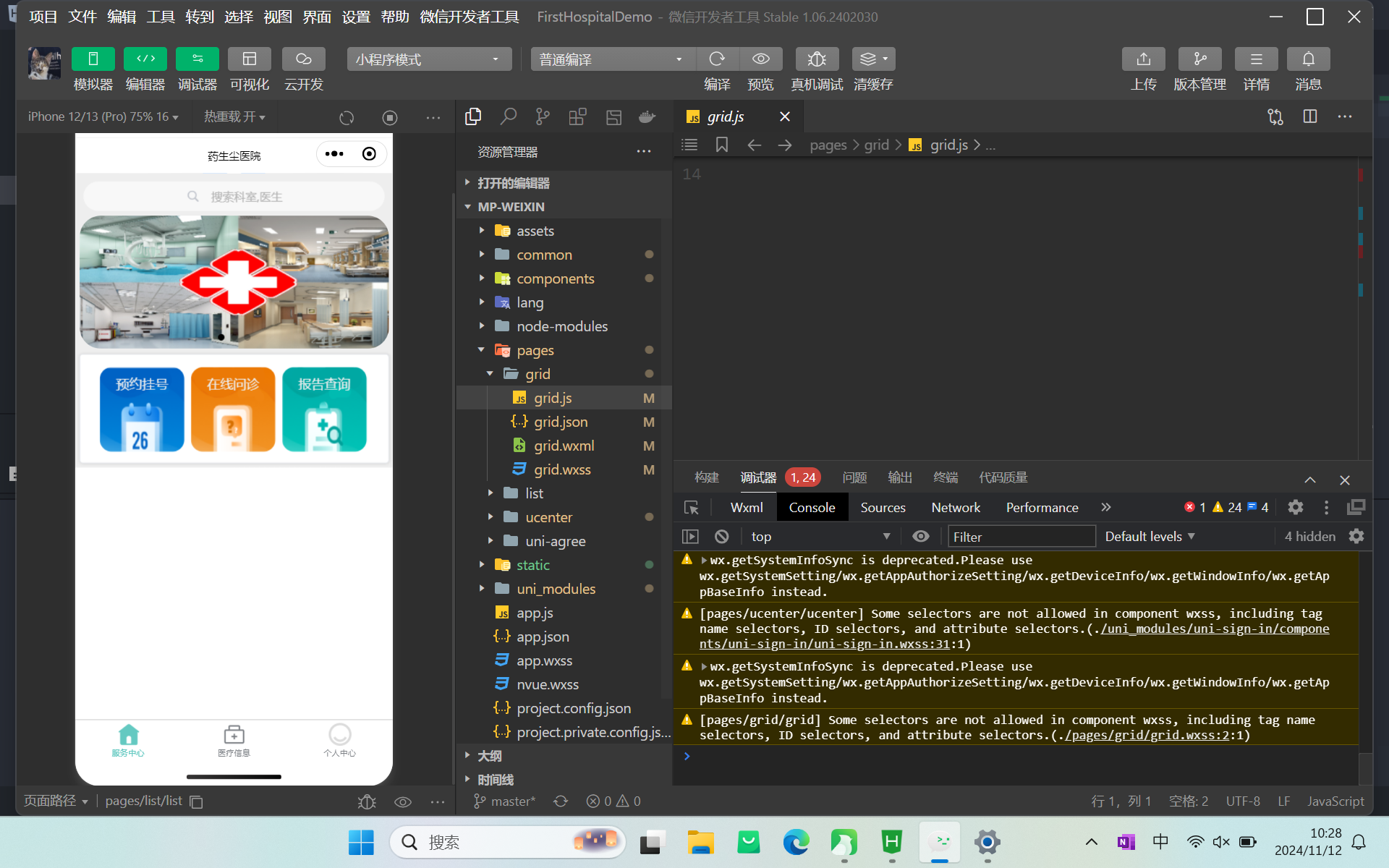The width and height of the screenshot is (1389, 868).
Task: Toggle the console live expression eye icon
Action: click(920, 536)
